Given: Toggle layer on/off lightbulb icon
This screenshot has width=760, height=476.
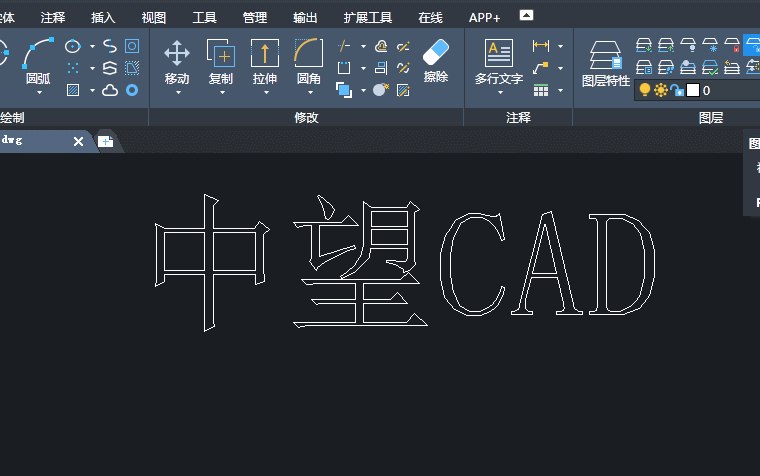Looking at the screenshot, I should 645,90.
